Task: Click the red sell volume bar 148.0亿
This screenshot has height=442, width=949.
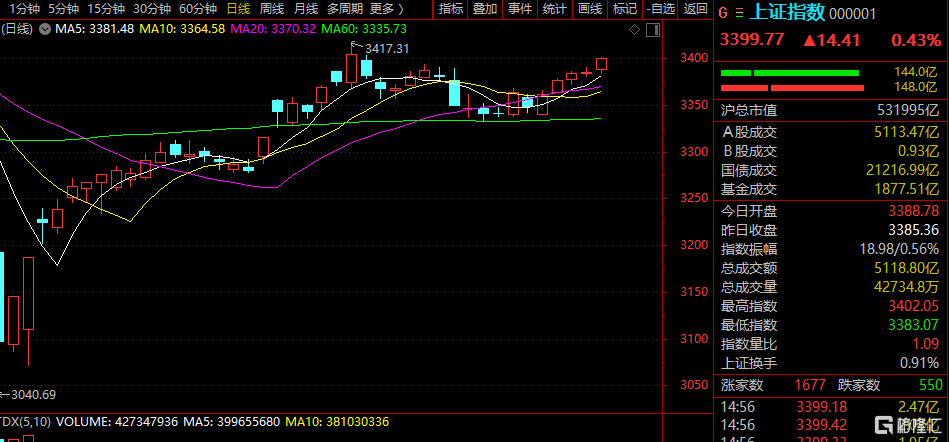Action: coord(792,88)
